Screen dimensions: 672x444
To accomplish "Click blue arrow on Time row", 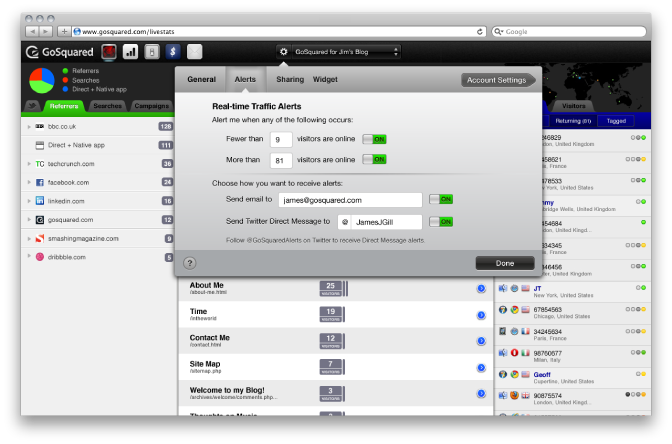I will coord(481,315).
